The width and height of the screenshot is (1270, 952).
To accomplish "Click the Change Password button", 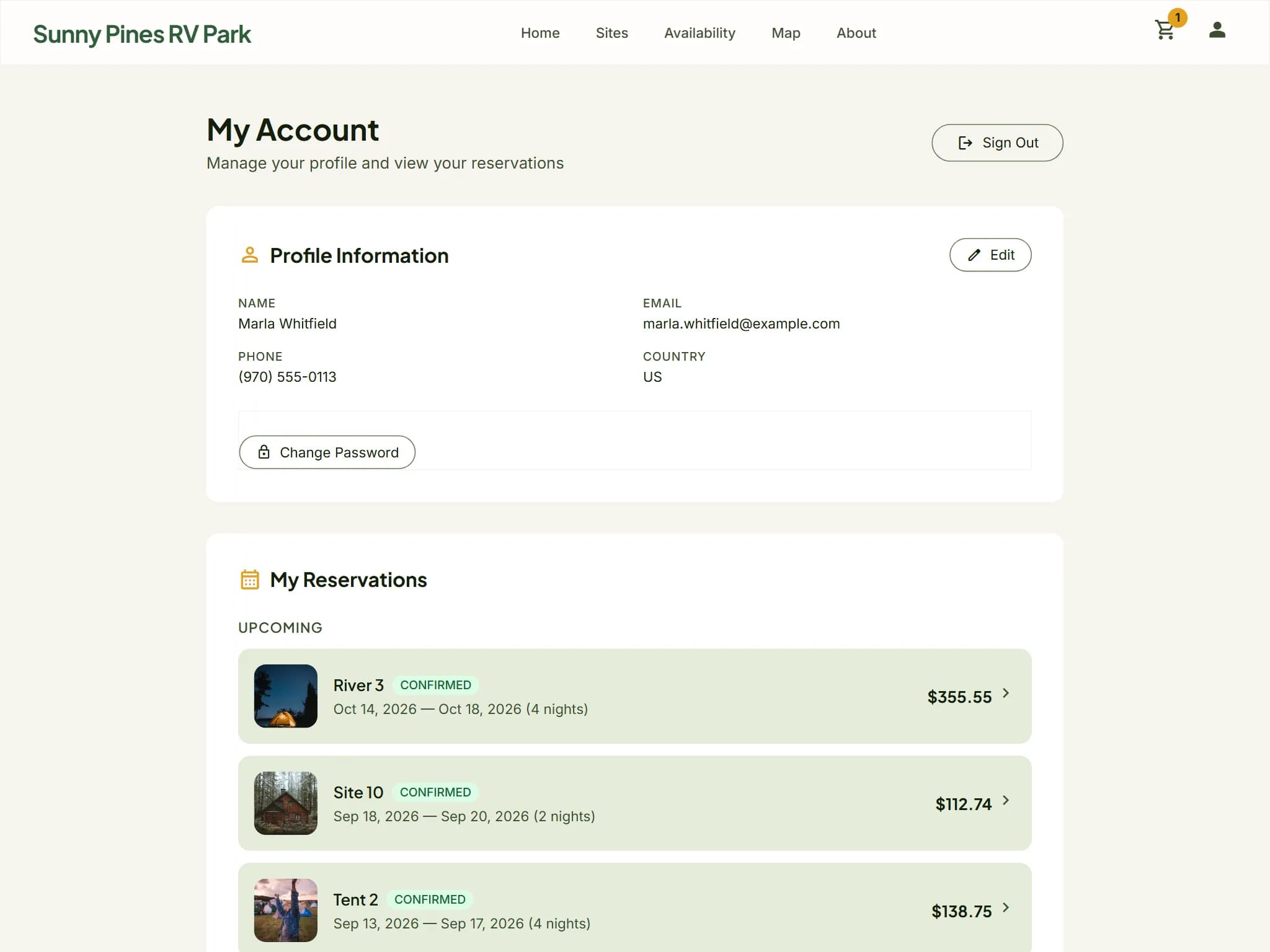I will point(327,452).
